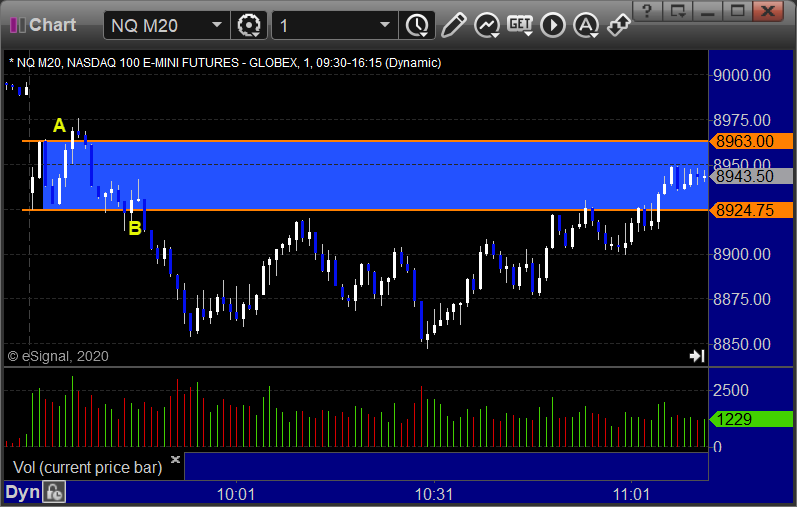Click the symbol link arrows icon
This screenshot has width=797, height=507.
[619, 24]
